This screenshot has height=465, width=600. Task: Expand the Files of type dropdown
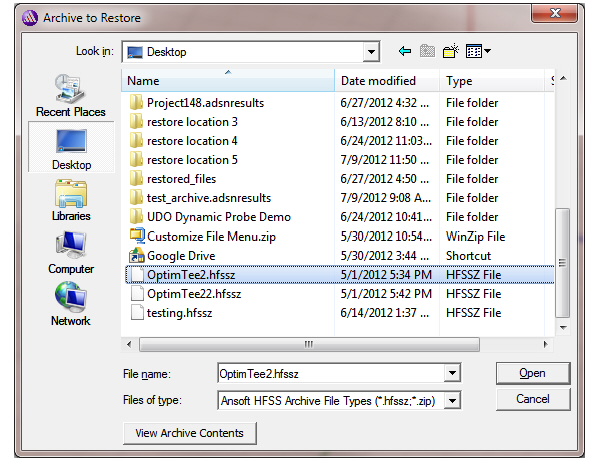pyautogui.click(x=452, y=401)
